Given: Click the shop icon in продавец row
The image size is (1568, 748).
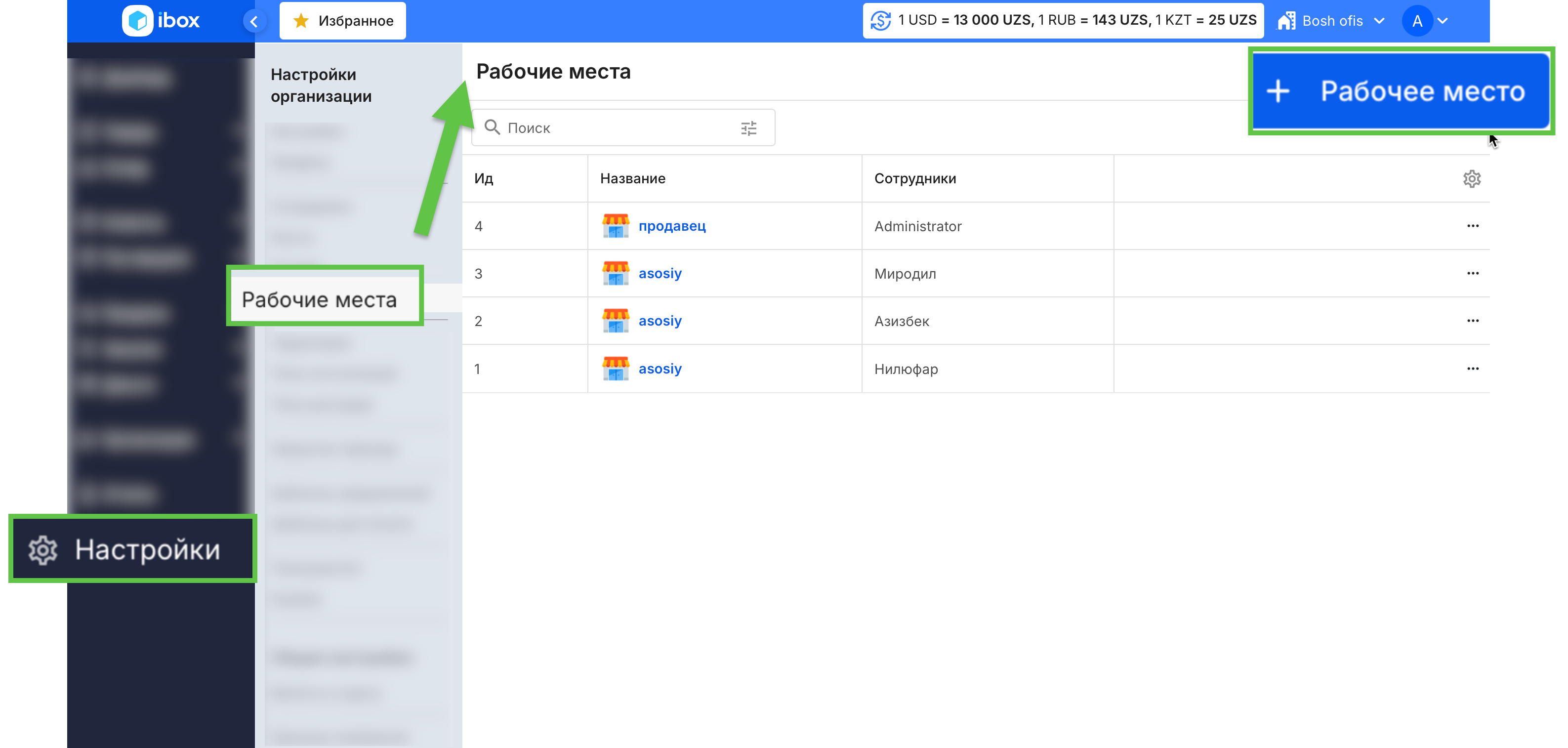Looking at the screenshot, I should pos(616,226).
